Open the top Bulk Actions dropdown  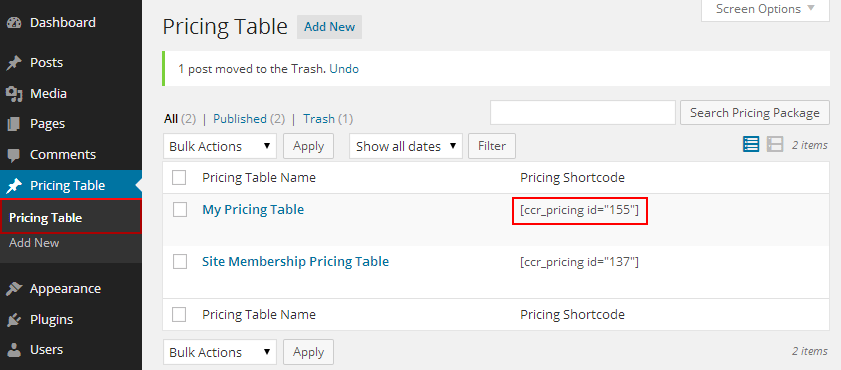pos(220,146)
